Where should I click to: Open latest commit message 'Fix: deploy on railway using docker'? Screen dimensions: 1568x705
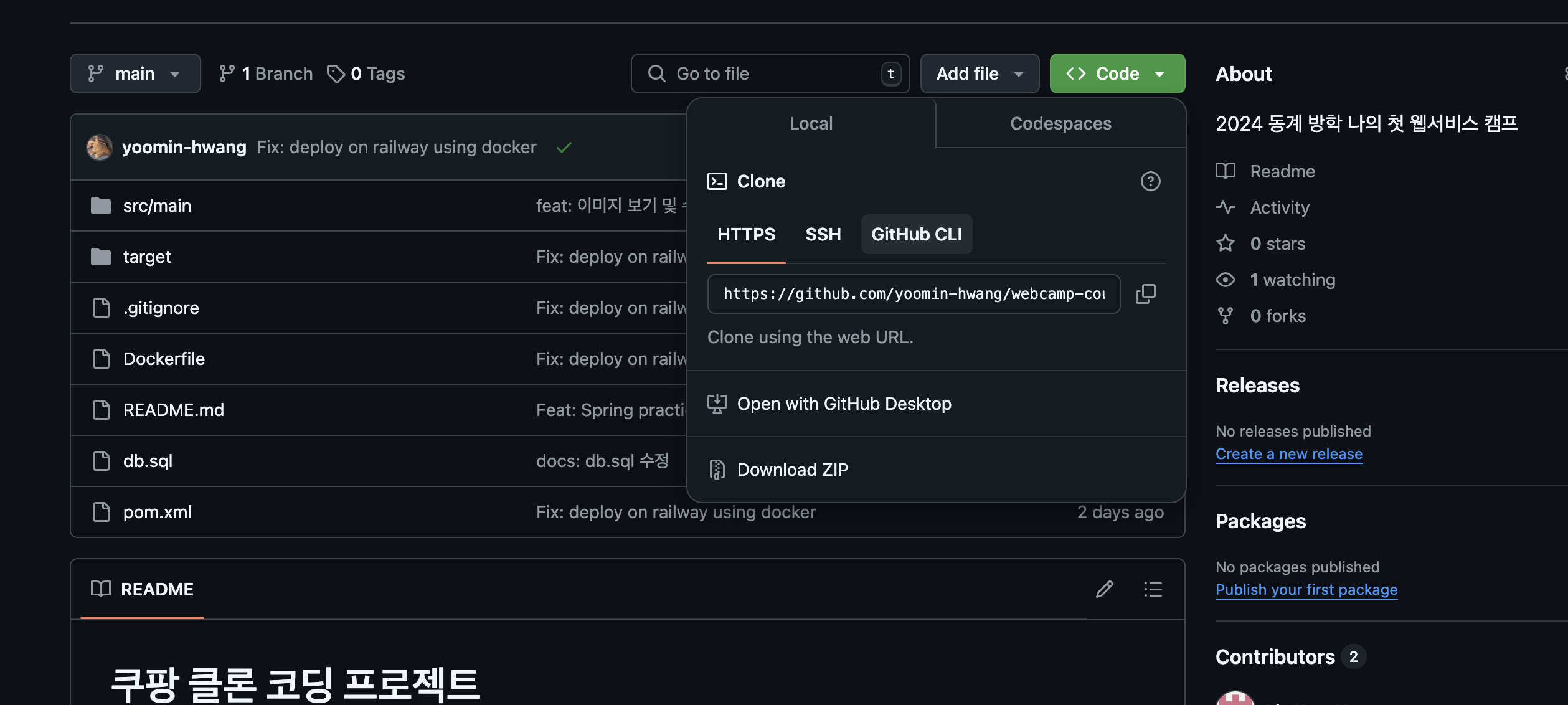click(x=397, y=147)
